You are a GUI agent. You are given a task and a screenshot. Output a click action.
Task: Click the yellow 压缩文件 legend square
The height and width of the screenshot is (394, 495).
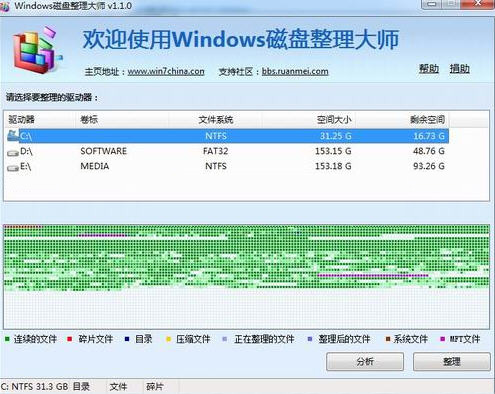click(x=168, y=339)
